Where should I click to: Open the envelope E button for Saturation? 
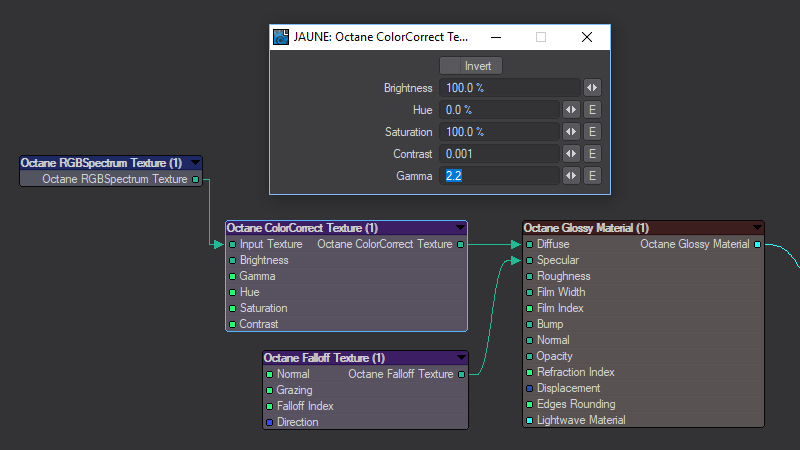(592, 132)
